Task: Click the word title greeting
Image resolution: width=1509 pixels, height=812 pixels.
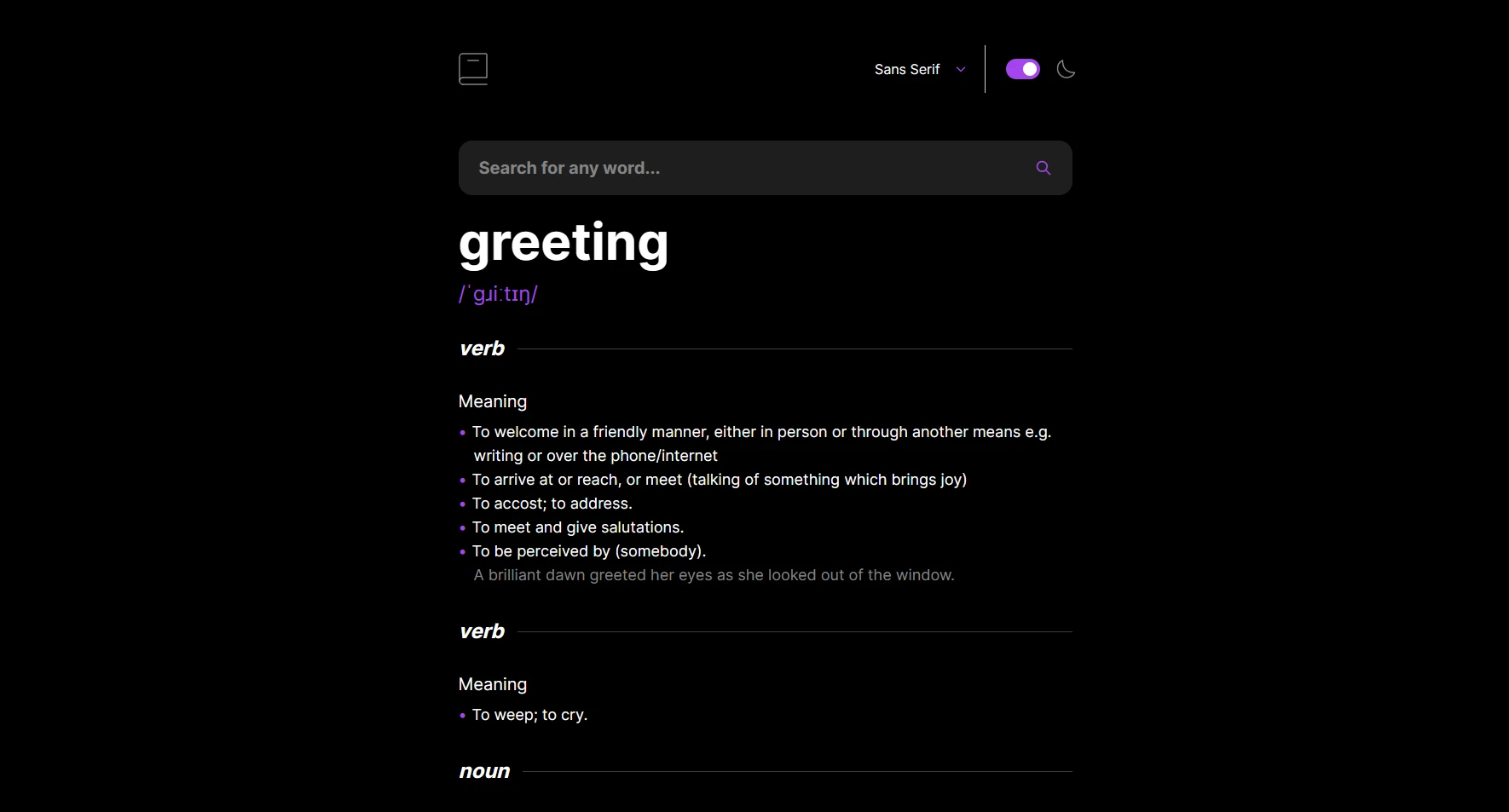Action: (563, 243)
